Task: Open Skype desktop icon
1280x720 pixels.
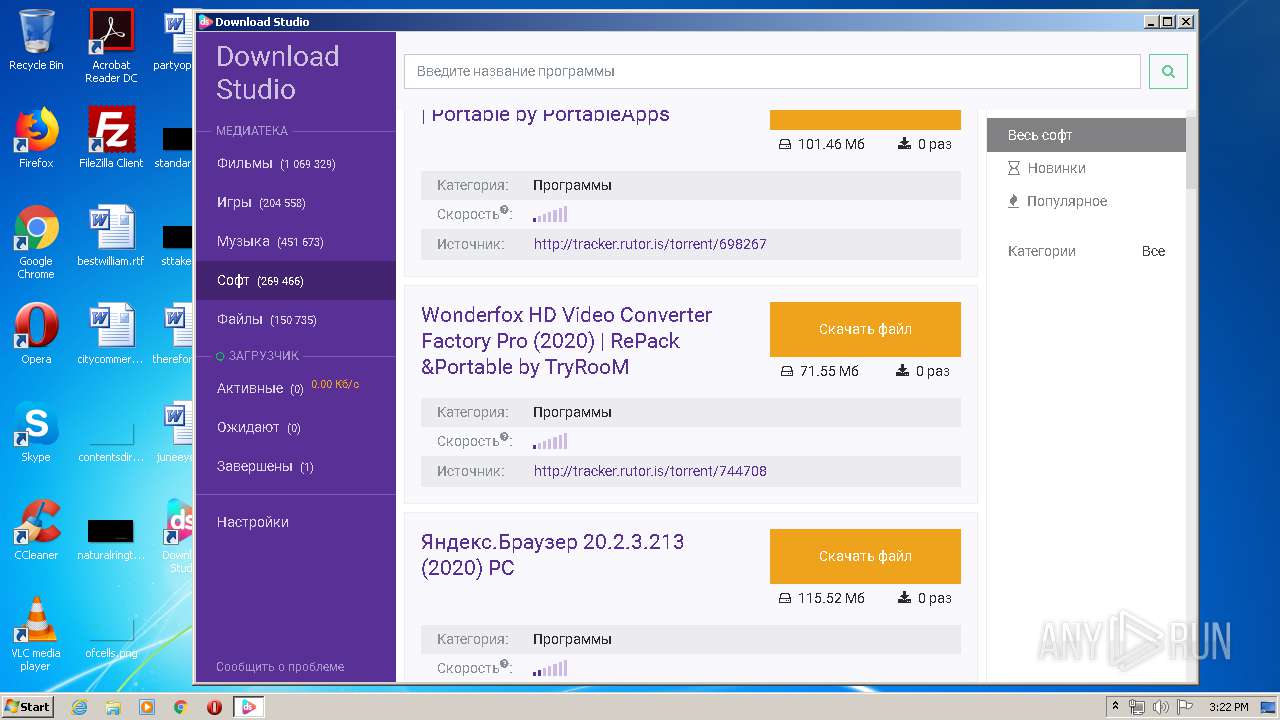Action: 36,432
